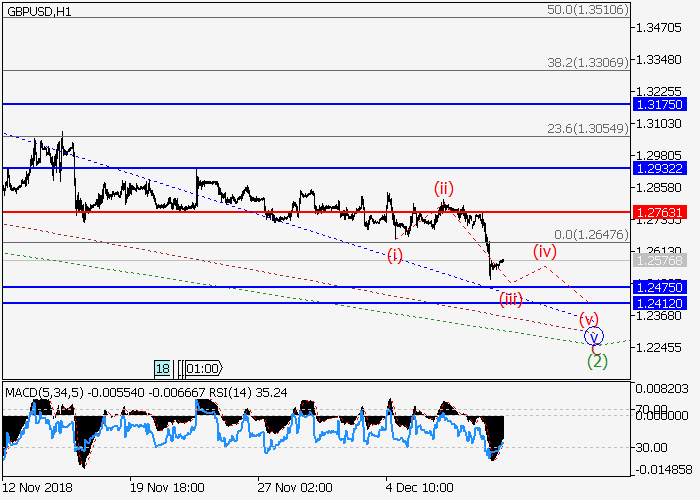Click the 1.22455 price axis value

[x=658, y=347]
